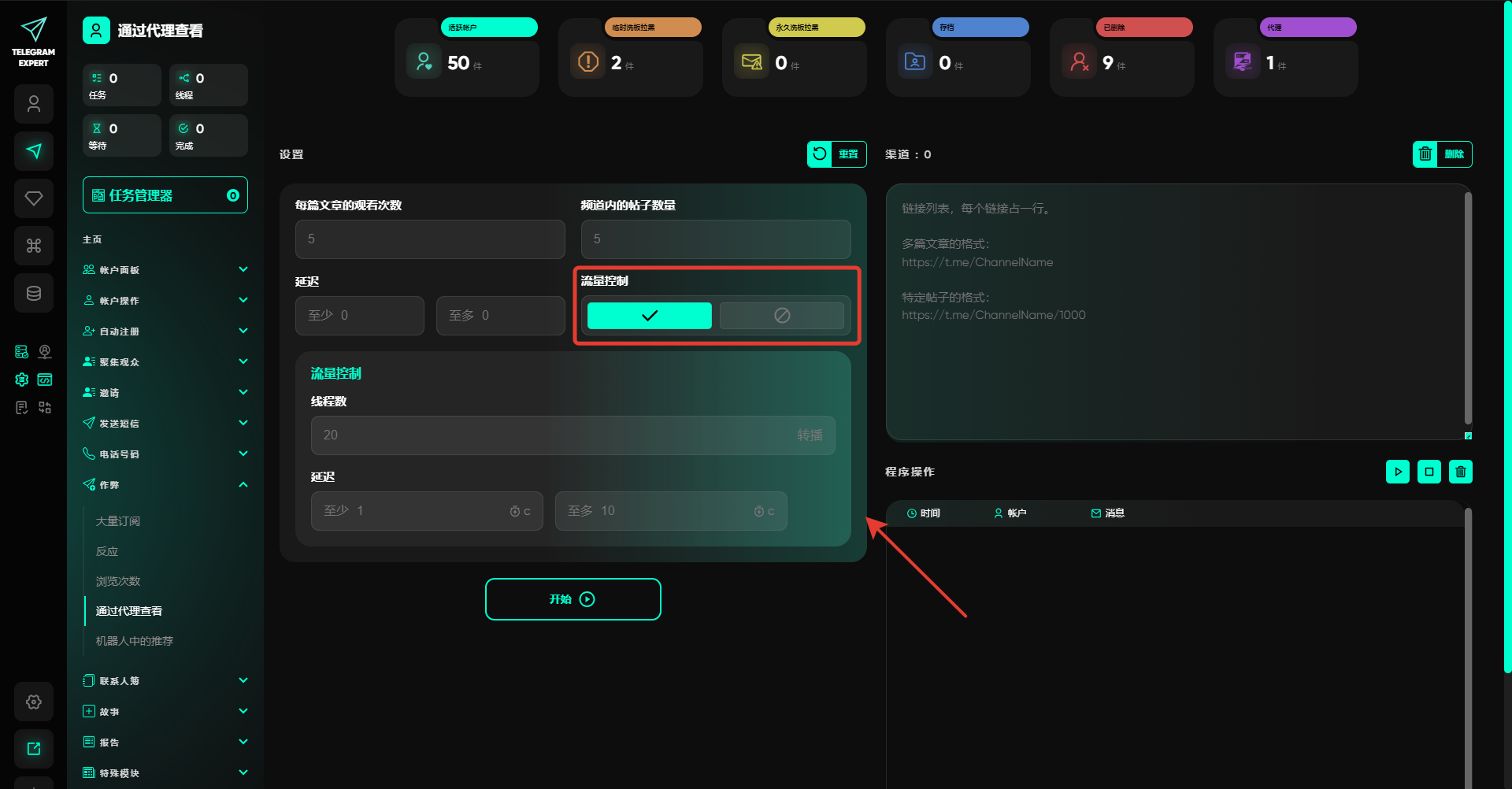Click the stop icon in 程序操作 panel

coord(1429,472)
